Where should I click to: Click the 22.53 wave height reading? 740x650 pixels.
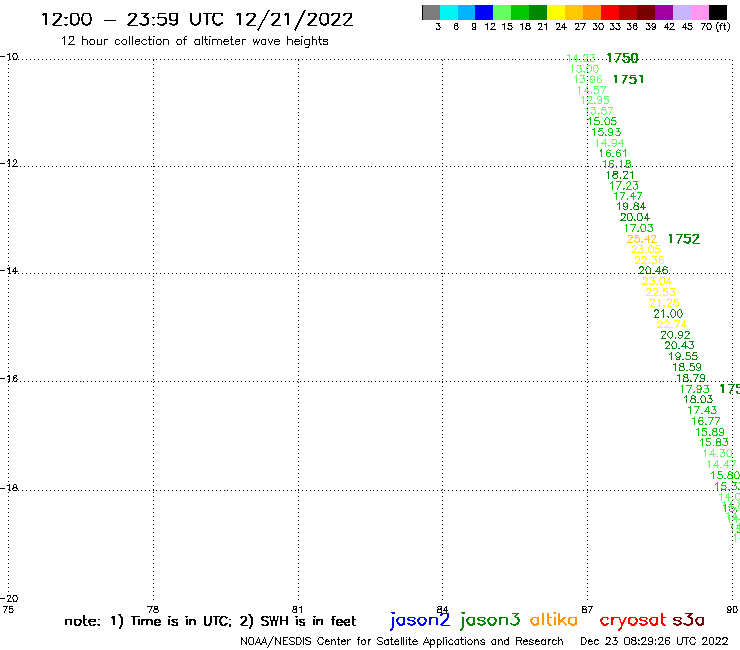tap(661, 292)
